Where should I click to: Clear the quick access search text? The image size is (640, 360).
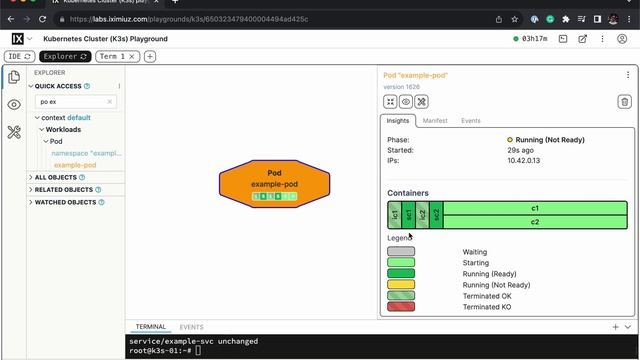pyautogui.click(x=110, y=102)
